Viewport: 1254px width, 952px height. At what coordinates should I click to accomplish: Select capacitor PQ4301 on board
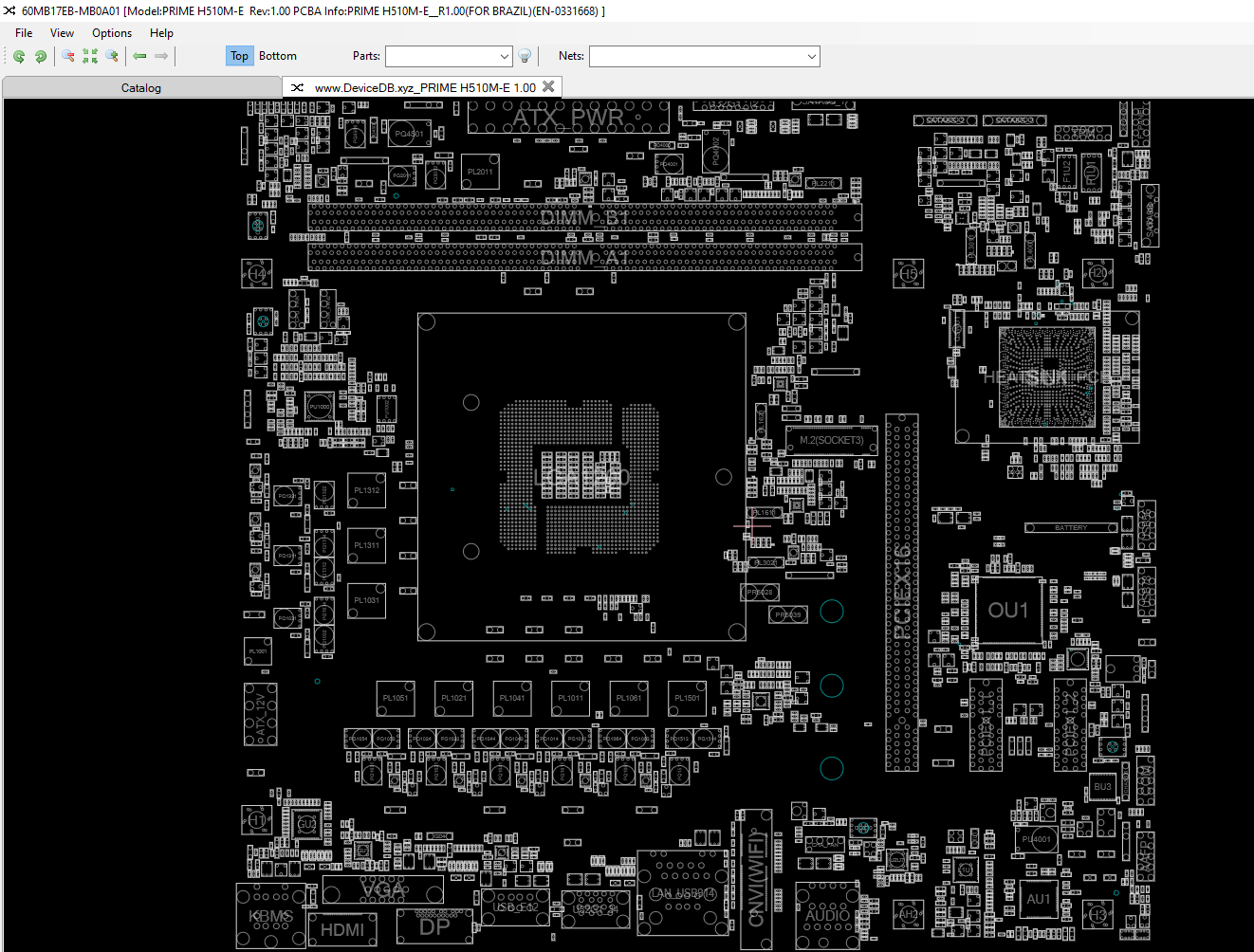point(409,134)
